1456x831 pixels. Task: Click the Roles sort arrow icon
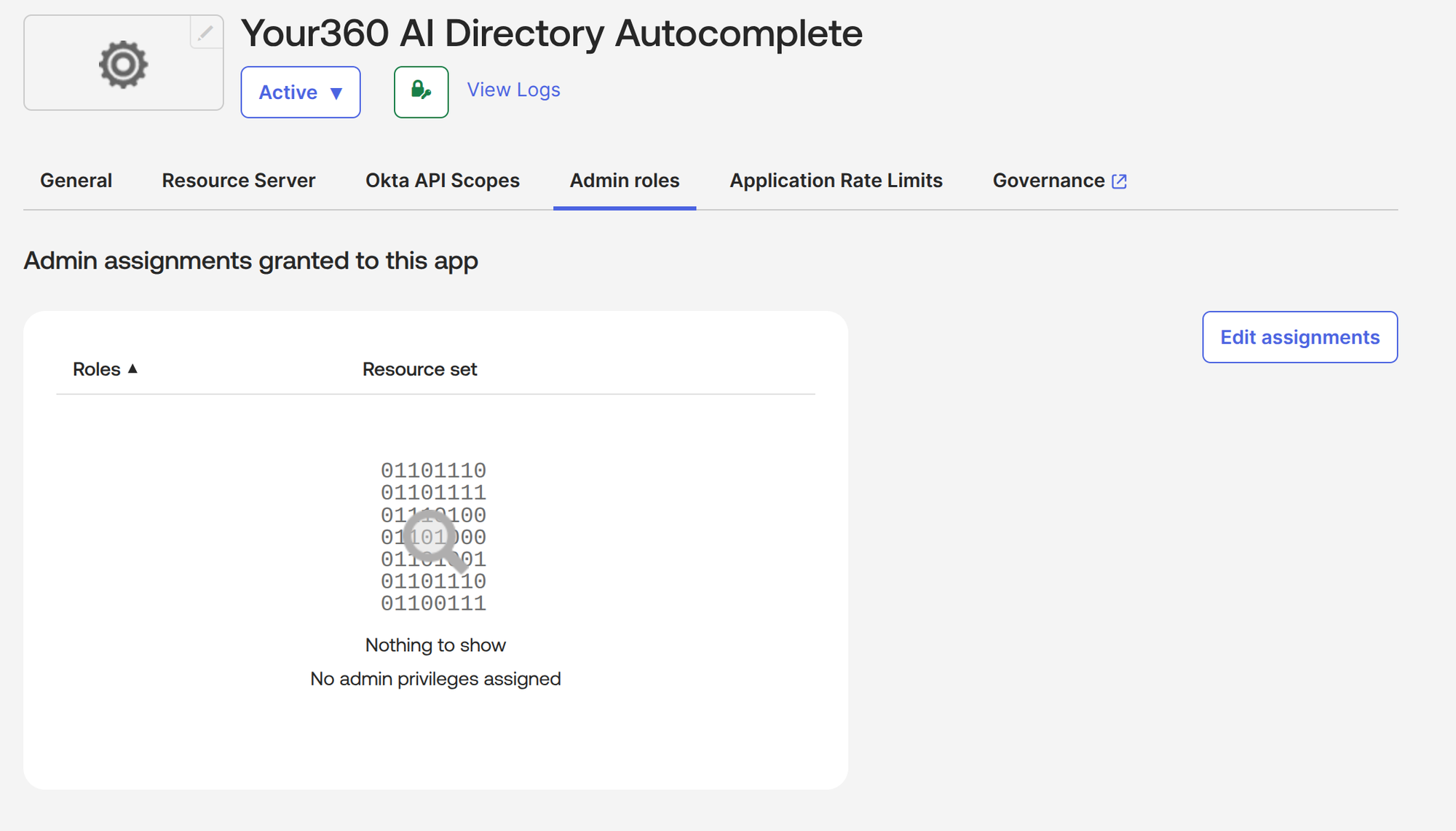coord(132,369)
